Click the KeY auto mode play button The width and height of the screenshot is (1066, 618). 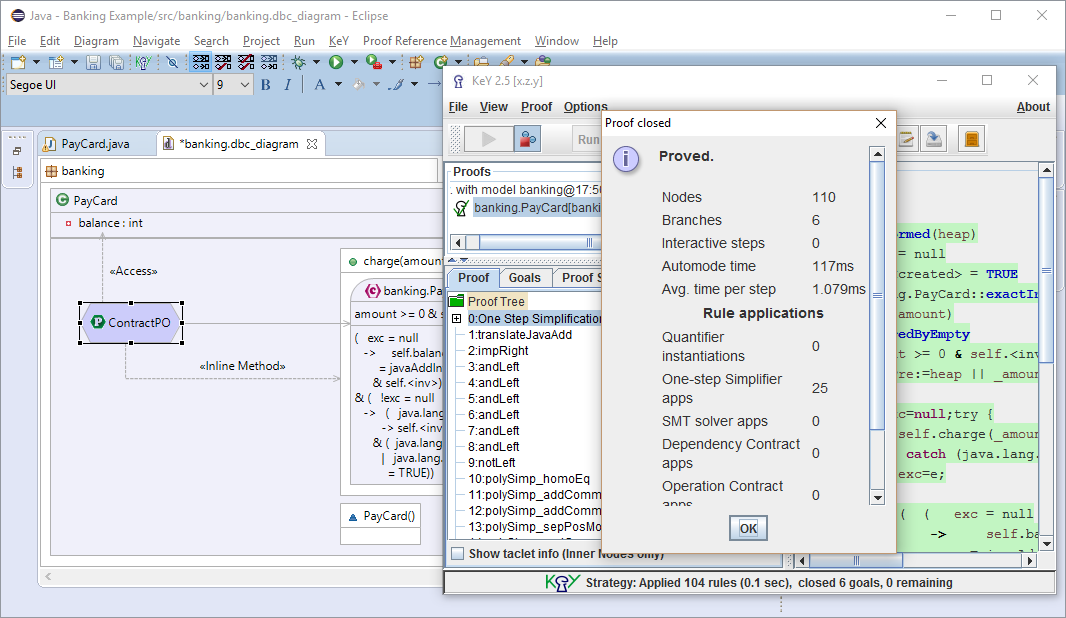(x=489, y=139)
